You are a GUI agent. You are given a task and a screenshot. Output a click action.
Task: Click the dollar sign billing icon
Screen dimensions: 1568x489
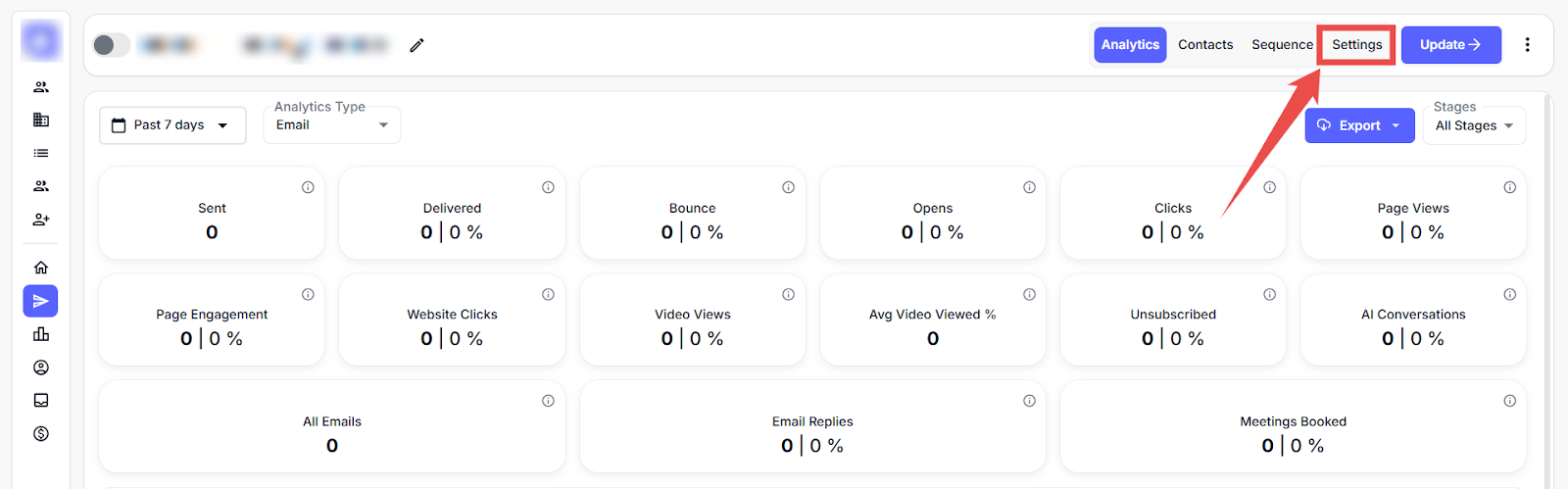click(x=40, y=434)
